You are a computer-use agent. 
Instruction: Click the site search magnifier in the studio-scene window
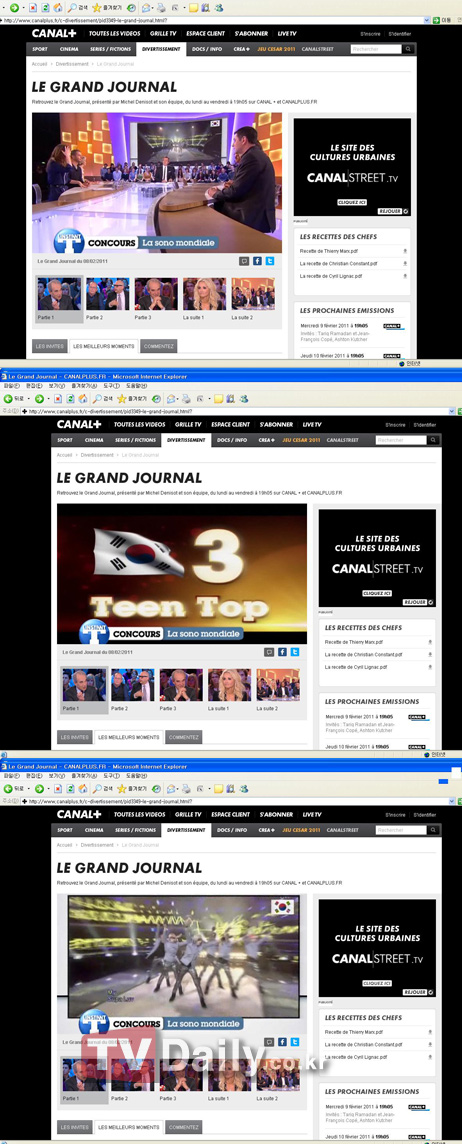(408, 49)
